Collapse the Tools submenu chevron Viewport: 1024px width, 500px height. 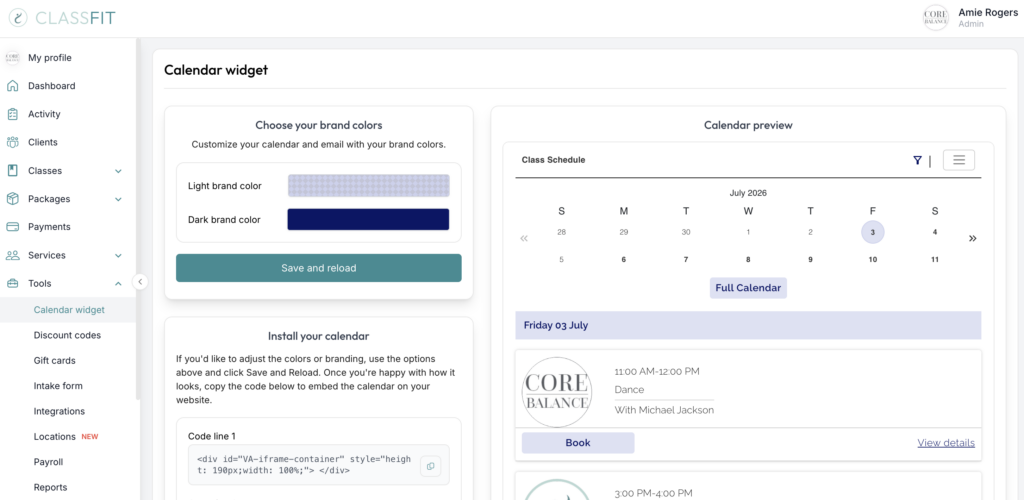click(118, 283)
